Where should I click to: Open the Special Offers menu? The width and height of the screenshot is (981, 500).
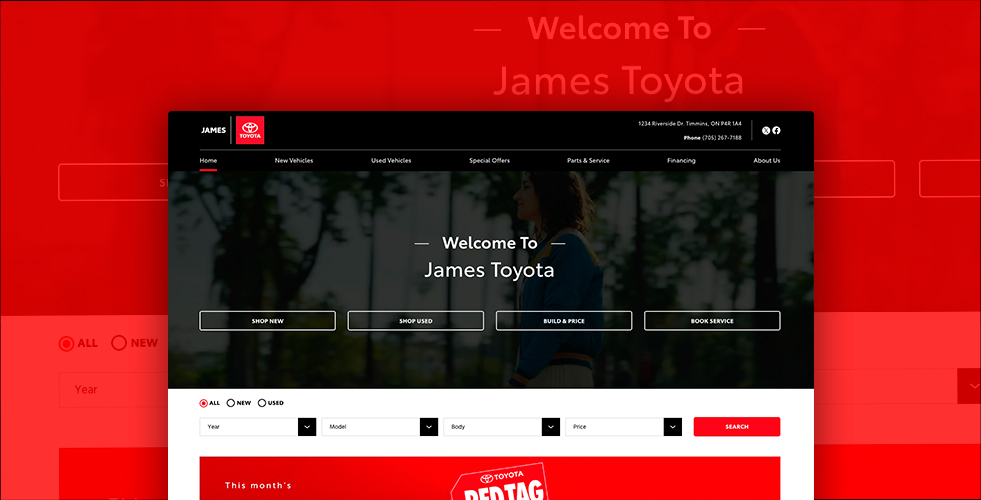click(489, 161)
